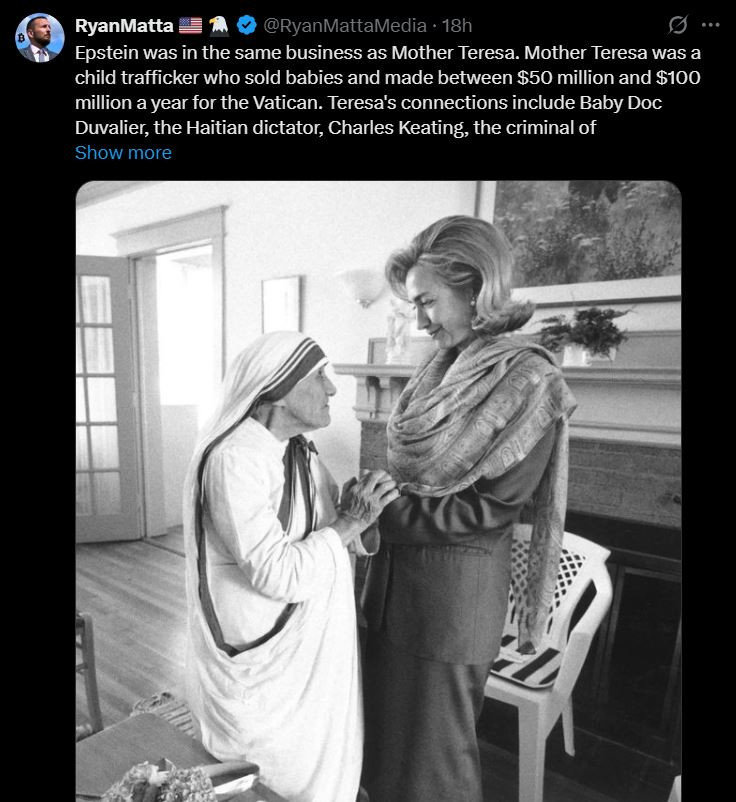736x802 pixels.
Task: Open RyanMatta's profile avatar picture
Action: pos(40,38)
